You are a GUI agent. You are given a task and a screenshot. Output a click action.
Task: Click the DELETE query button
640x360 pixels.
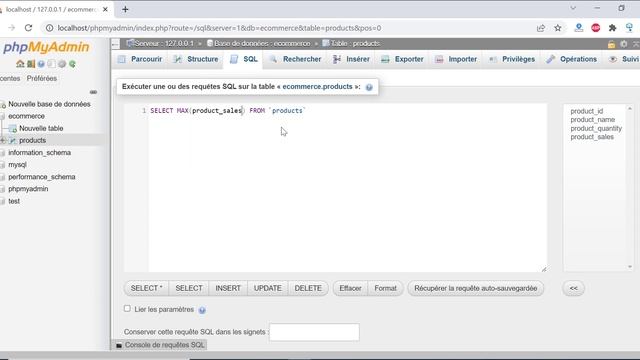[x=308, y=289]
